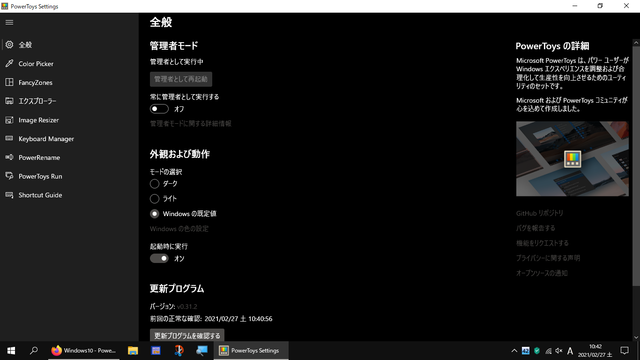This screenshot has width=640, height=360.
Task: Click the PowerToys Settings taskbar button
Action: (x=251, y=351)
